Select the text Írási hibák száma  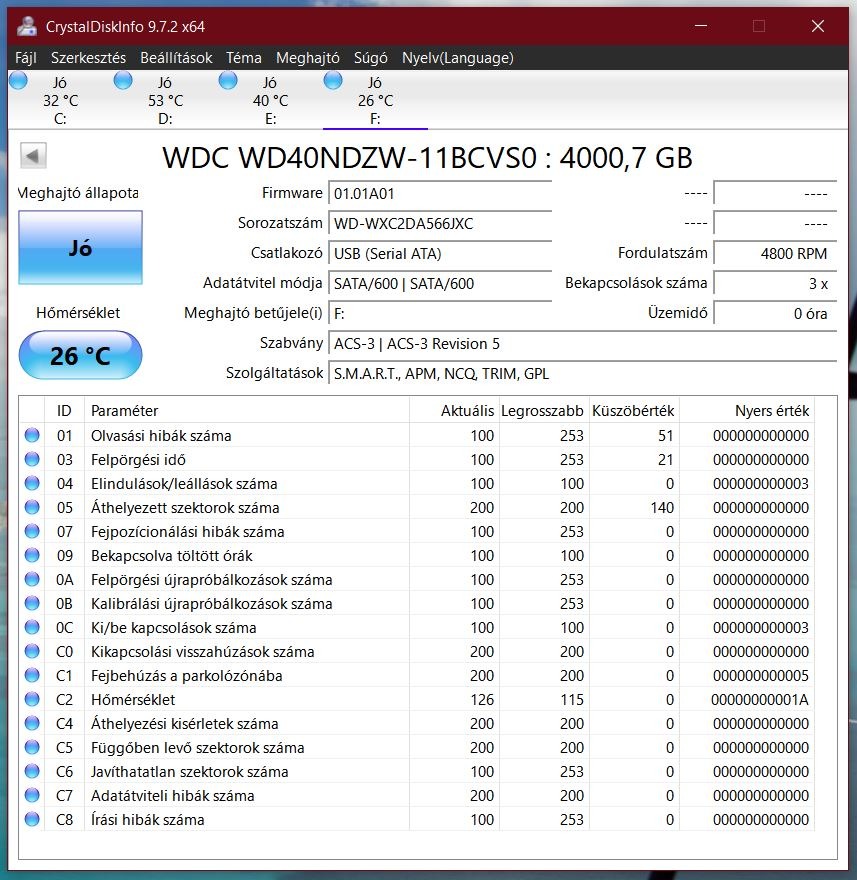tap(148, 819)
